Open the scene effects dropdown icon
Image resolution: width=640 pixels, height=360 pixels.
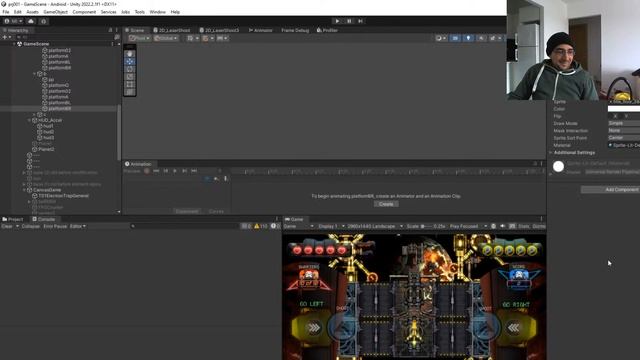pyautogui.click(x=495, y=38)
